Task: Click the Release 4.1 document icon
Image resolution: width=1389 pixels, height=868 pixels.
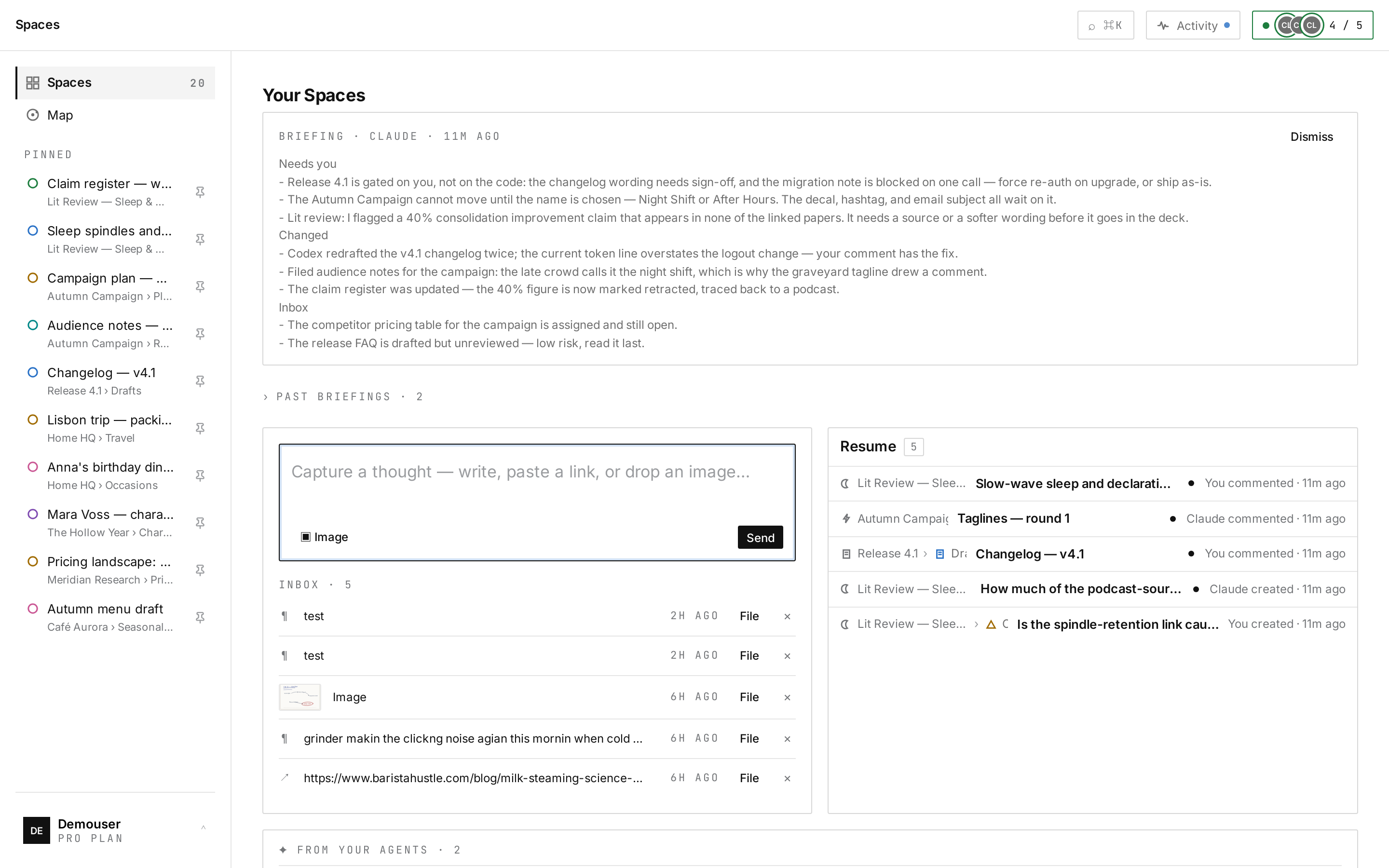Action: [x=845, y=554]
